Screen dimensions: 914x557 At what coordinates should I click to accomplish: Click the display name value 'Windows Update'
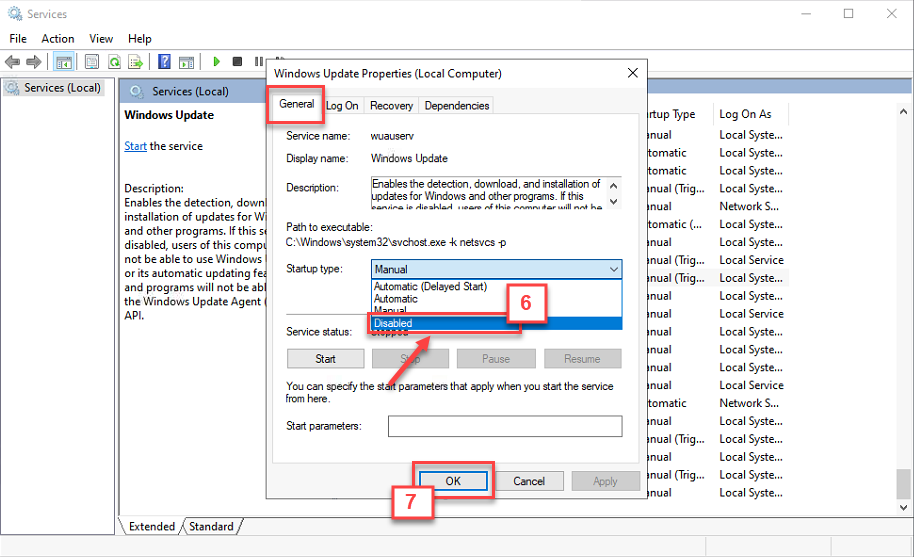click(x=409, y=158)
